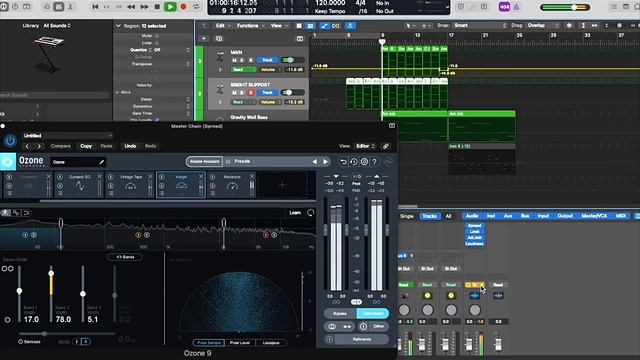Remove the Vintage Tape module

[x=150, y=176]
